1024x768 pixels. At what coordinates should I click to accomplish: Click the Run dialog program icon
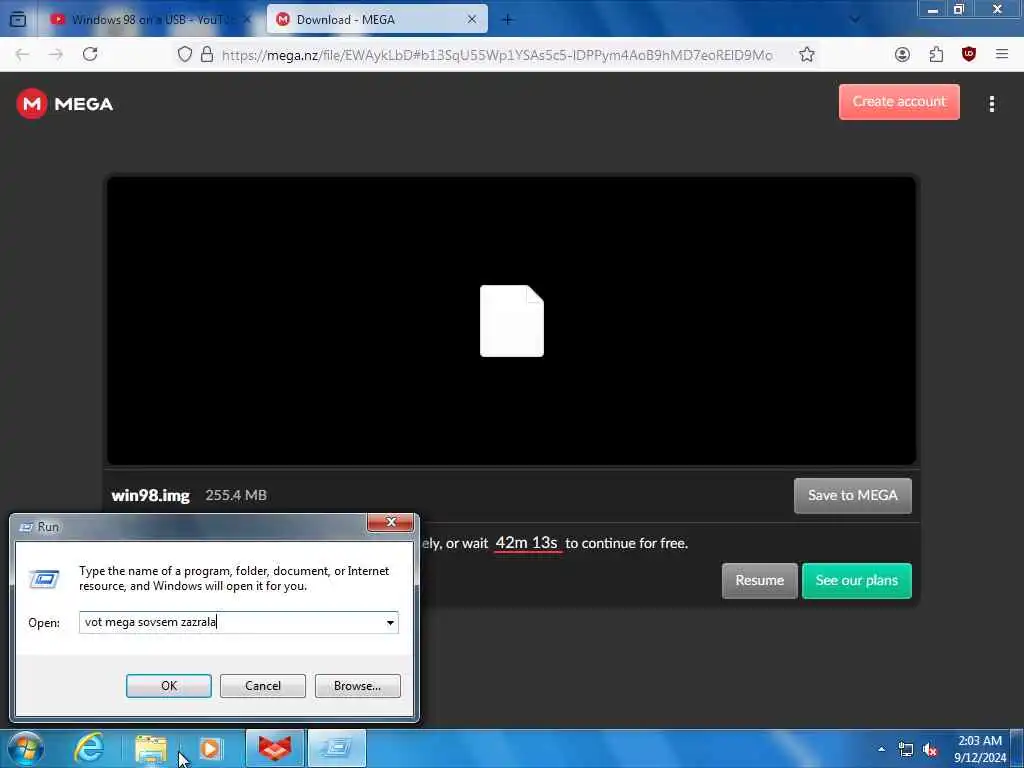click(44, 579)
